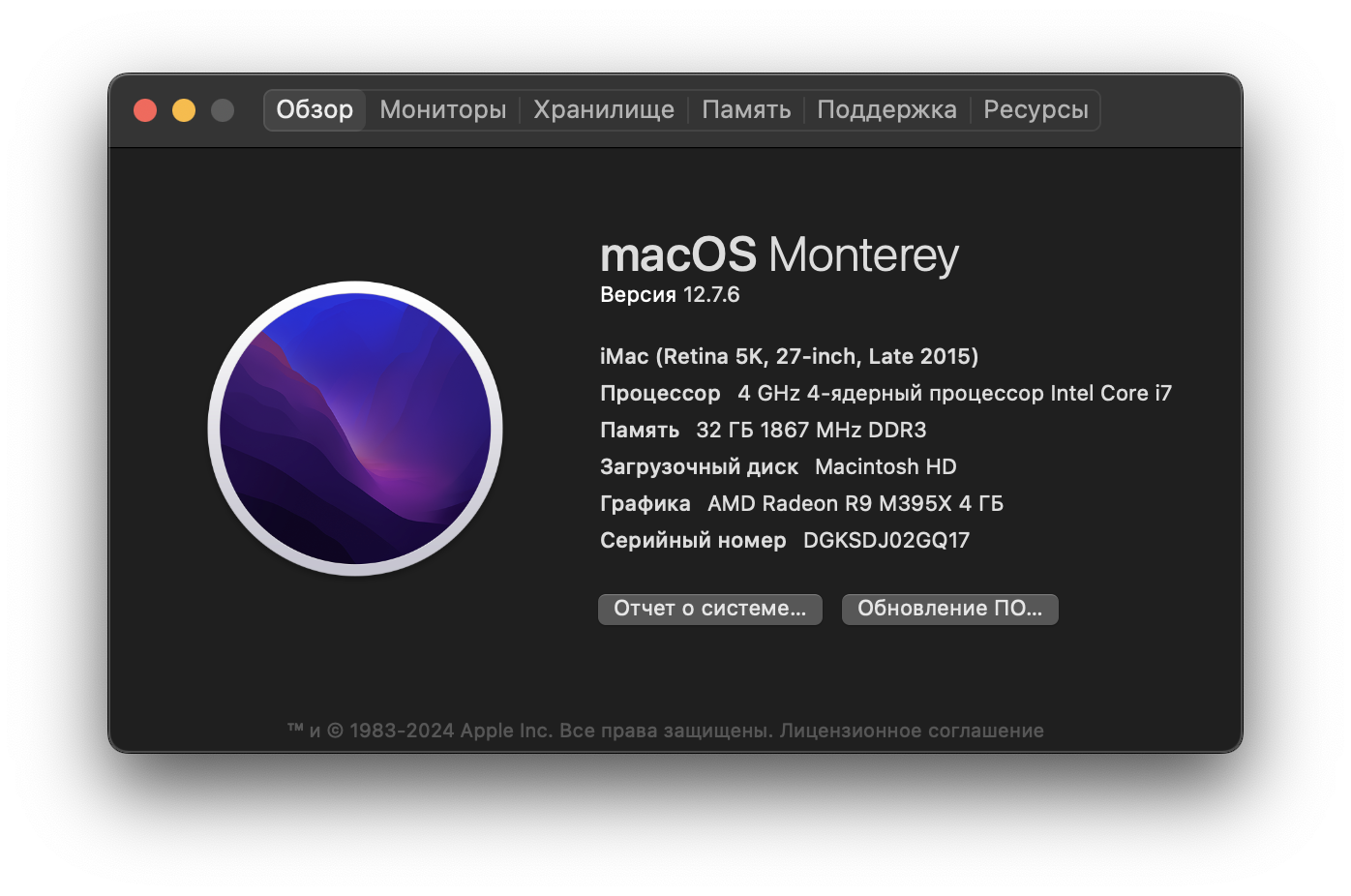The height and width of the screenshot is (896, 1351).
Task: Click the Загрузочный диск label
Action: tap(699, 467)
